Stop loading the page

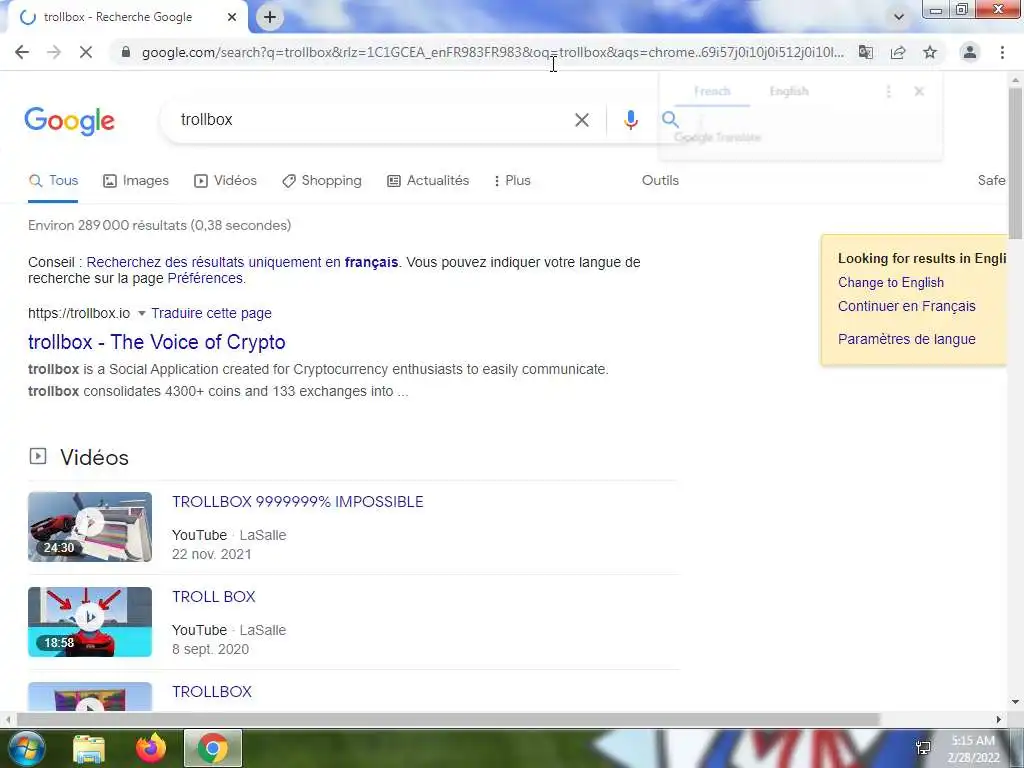click(x=86, y=52)
